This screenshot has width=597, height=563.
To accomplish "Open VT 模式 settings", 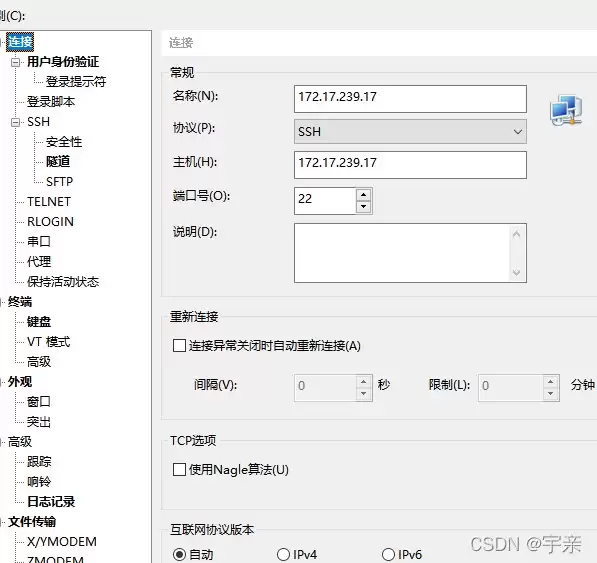I will [49, 341].
